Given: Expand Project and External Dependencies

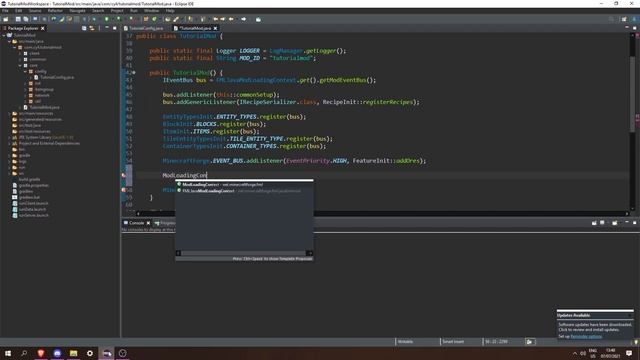Looking at the screenshot, I should 9,143.
